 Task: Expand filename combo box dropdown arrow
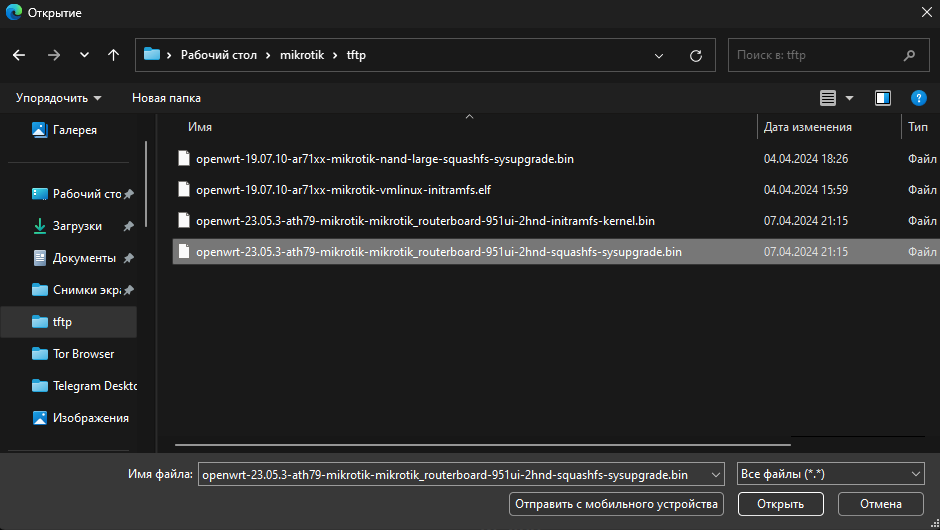coord(716,475)
